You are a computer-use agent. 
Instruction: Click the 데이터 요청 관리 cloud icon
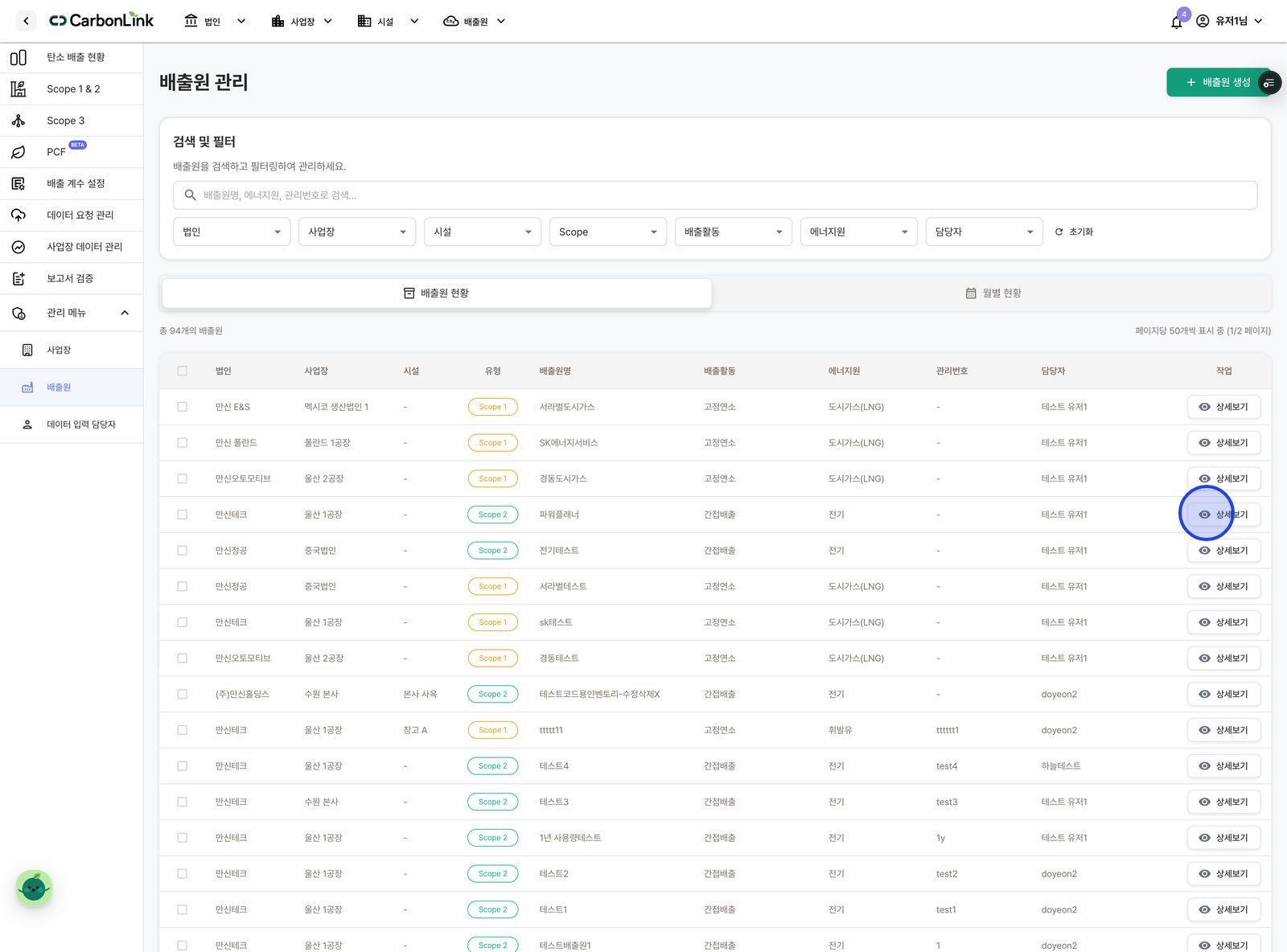click(x=19, y=215)
